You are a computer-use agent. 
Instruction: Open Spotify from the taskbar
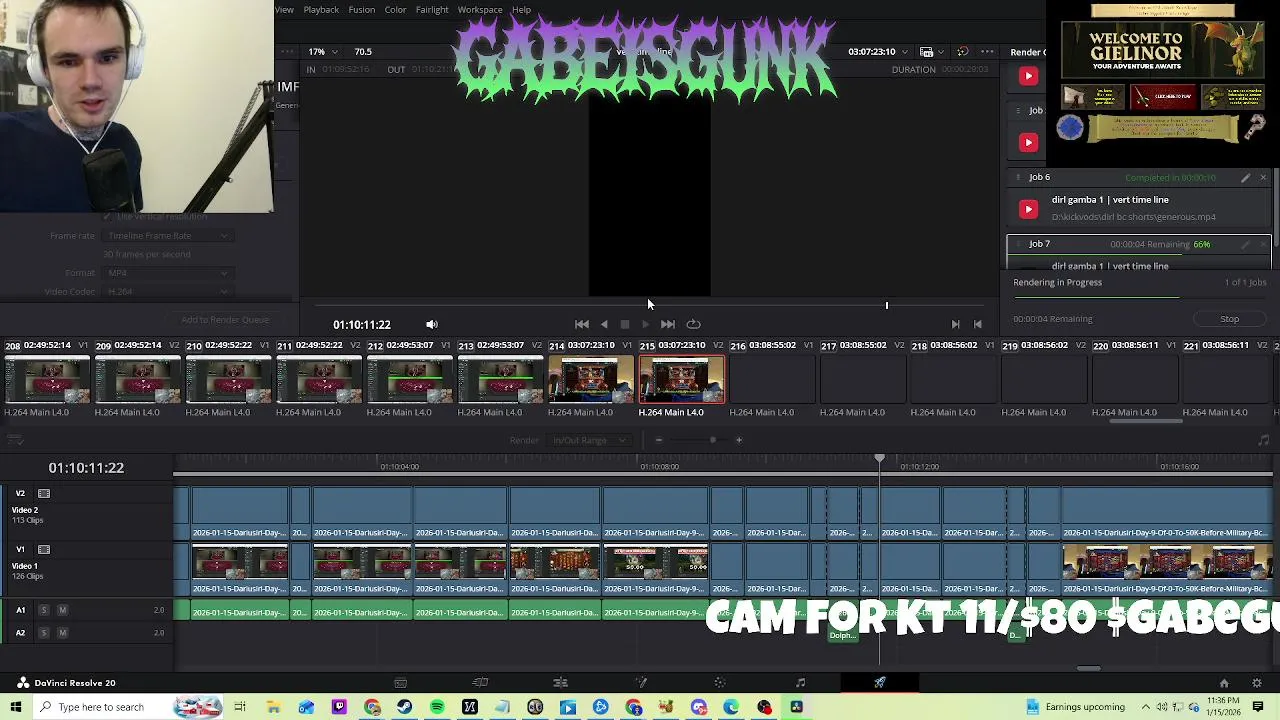tap(437, 707)
